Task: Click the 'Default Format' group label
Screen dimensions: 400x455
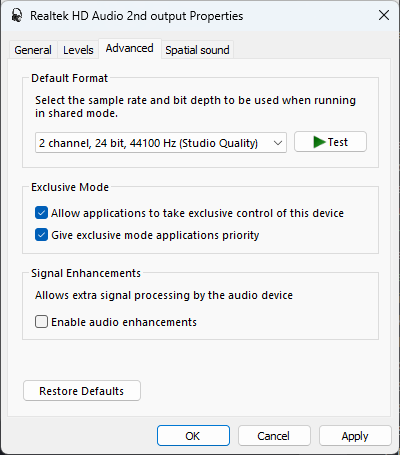Action: pos(69,78)
